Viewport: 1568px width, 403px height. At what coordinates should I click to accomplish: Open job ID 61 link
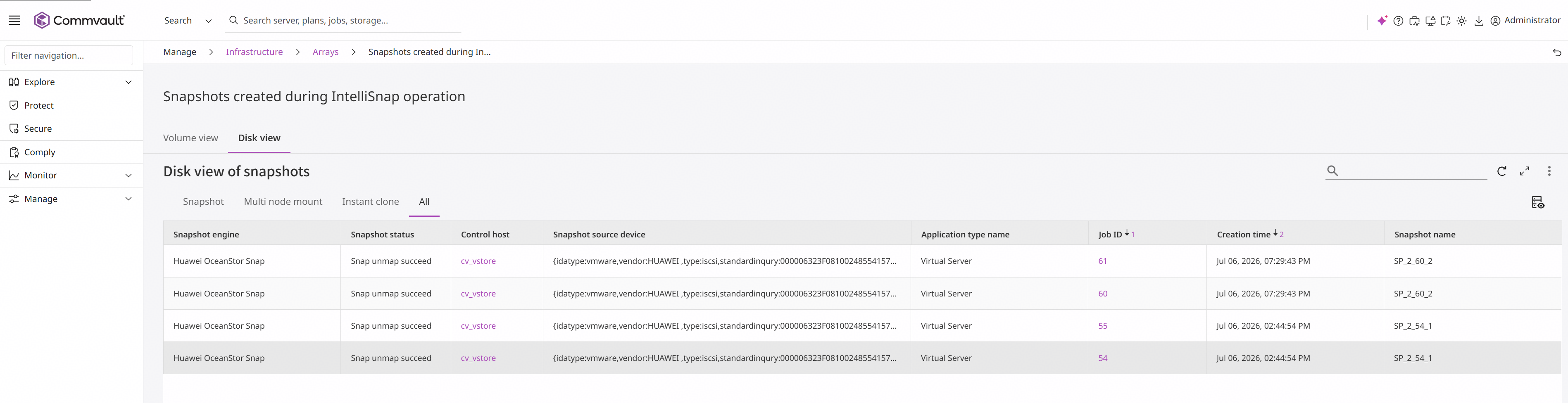point(1102,261)
